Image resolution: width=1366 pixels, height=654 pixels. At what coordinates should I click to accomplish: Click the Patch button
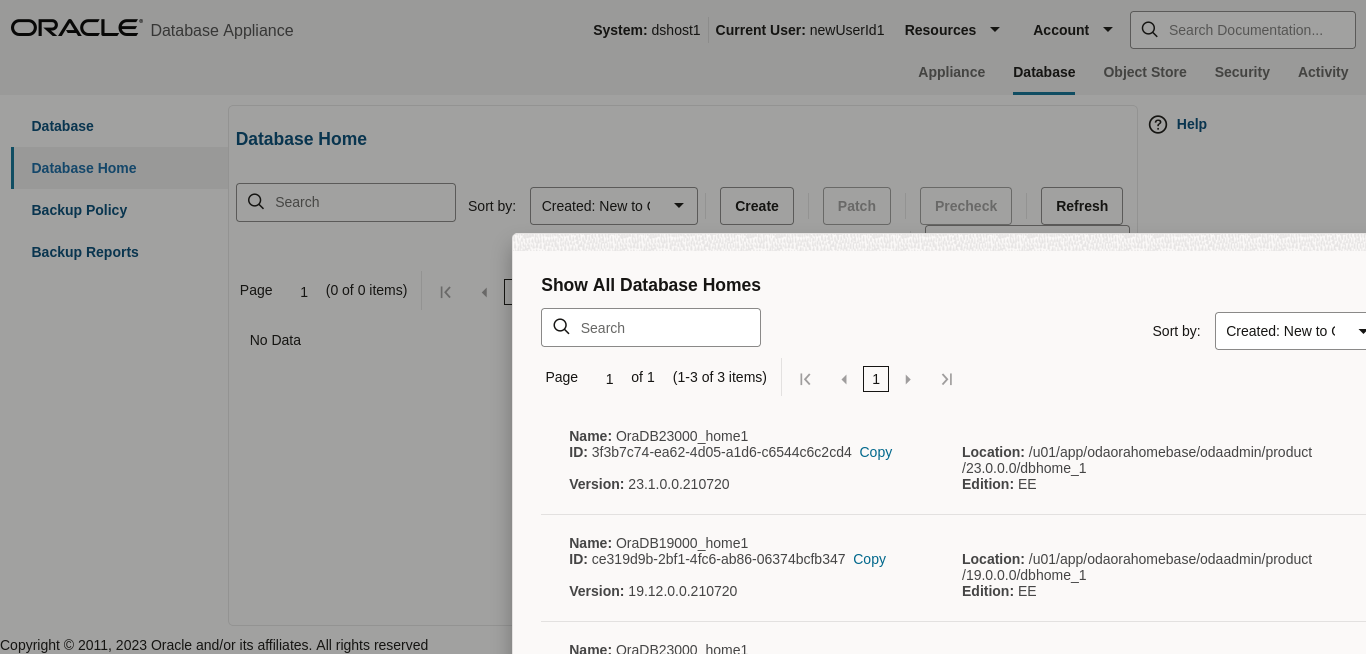857,206
